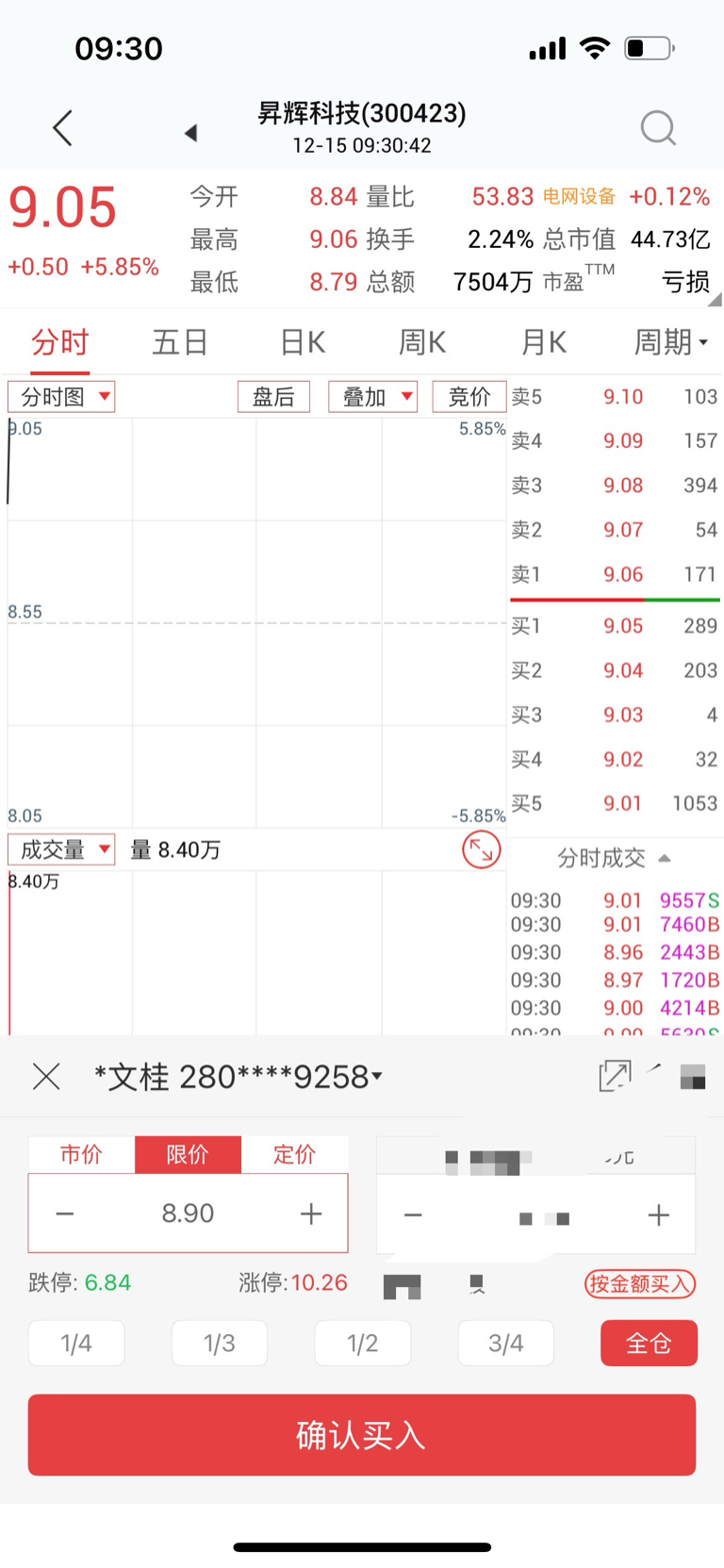724x1568 pixels.
Task: Switch to the 日K tab
Action: pos(303,342)
